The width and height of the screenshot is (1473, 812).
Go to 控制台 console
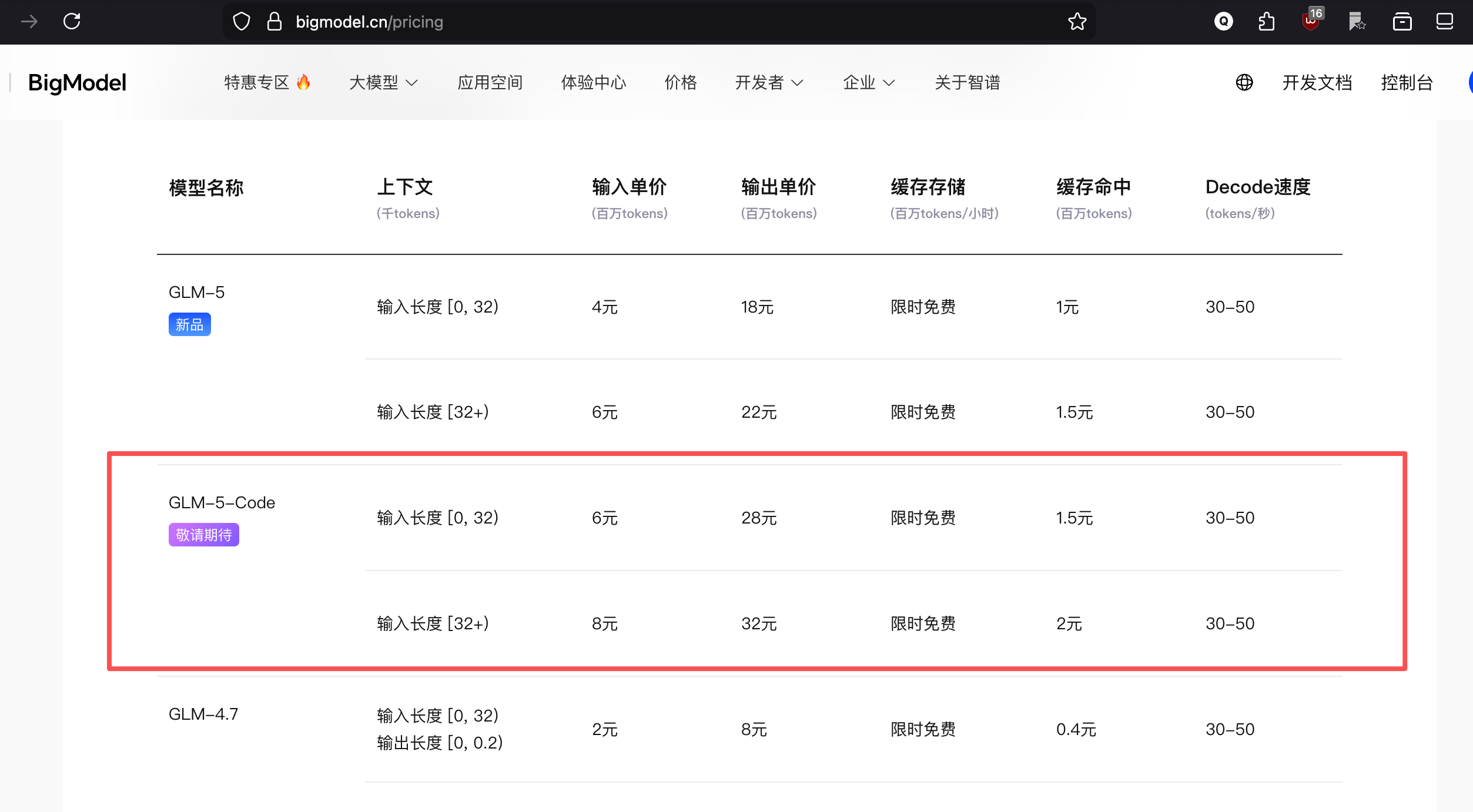1407,82
